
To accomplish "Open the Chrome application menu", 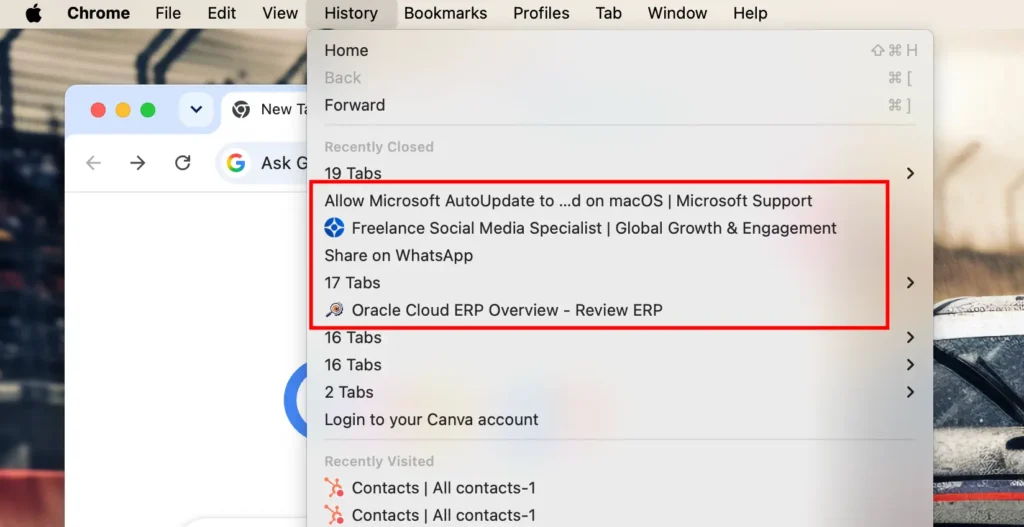I will click(98, 13).
